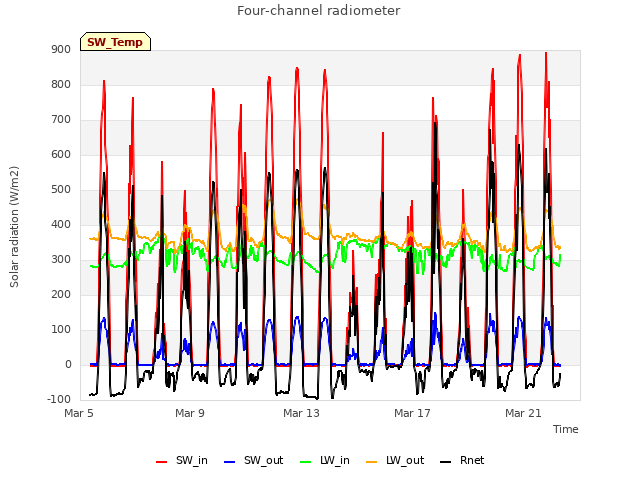Click the 400 y-axis tick label
640x480 pixels.
coord(61,224)
